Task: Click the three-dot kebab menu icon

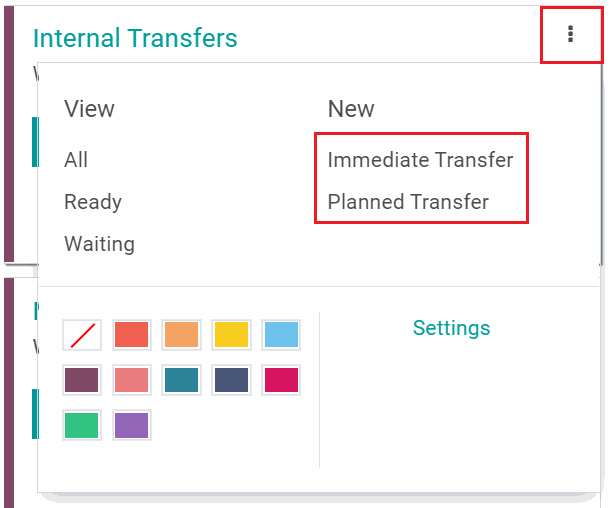Action: click(x=571, y=35)
